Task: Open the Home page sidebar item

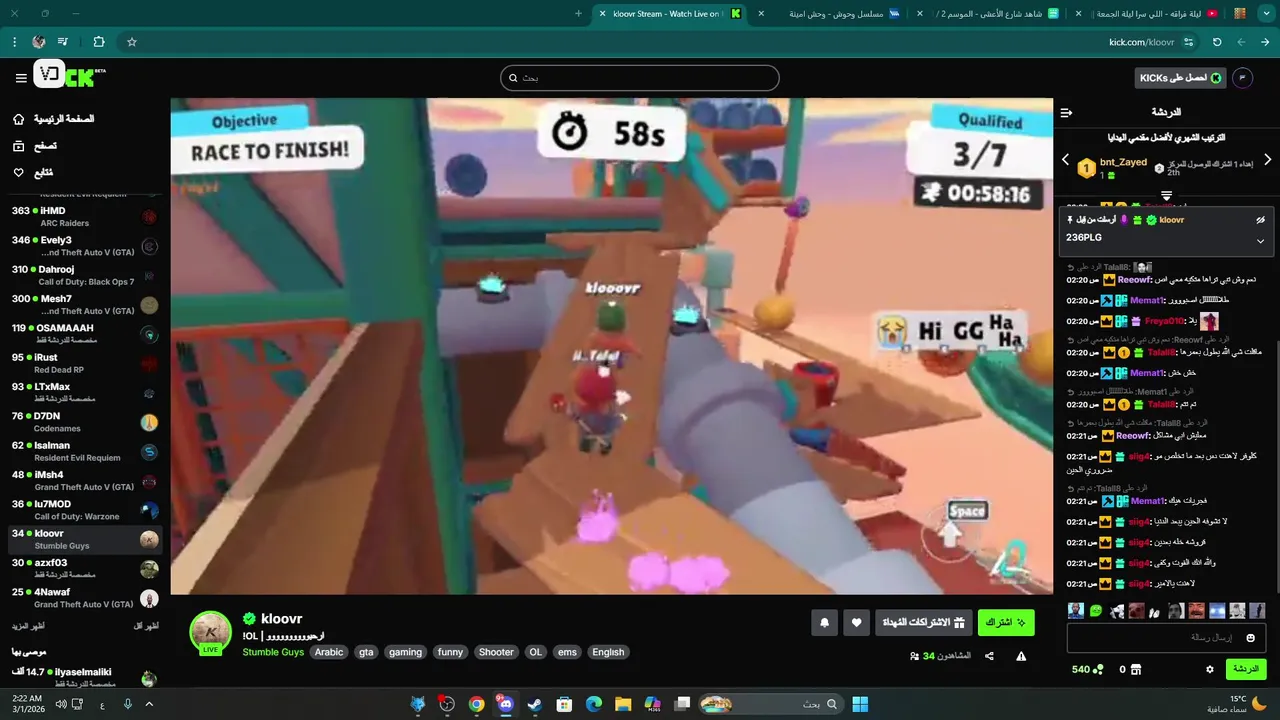Action: [x=56, y=119]
